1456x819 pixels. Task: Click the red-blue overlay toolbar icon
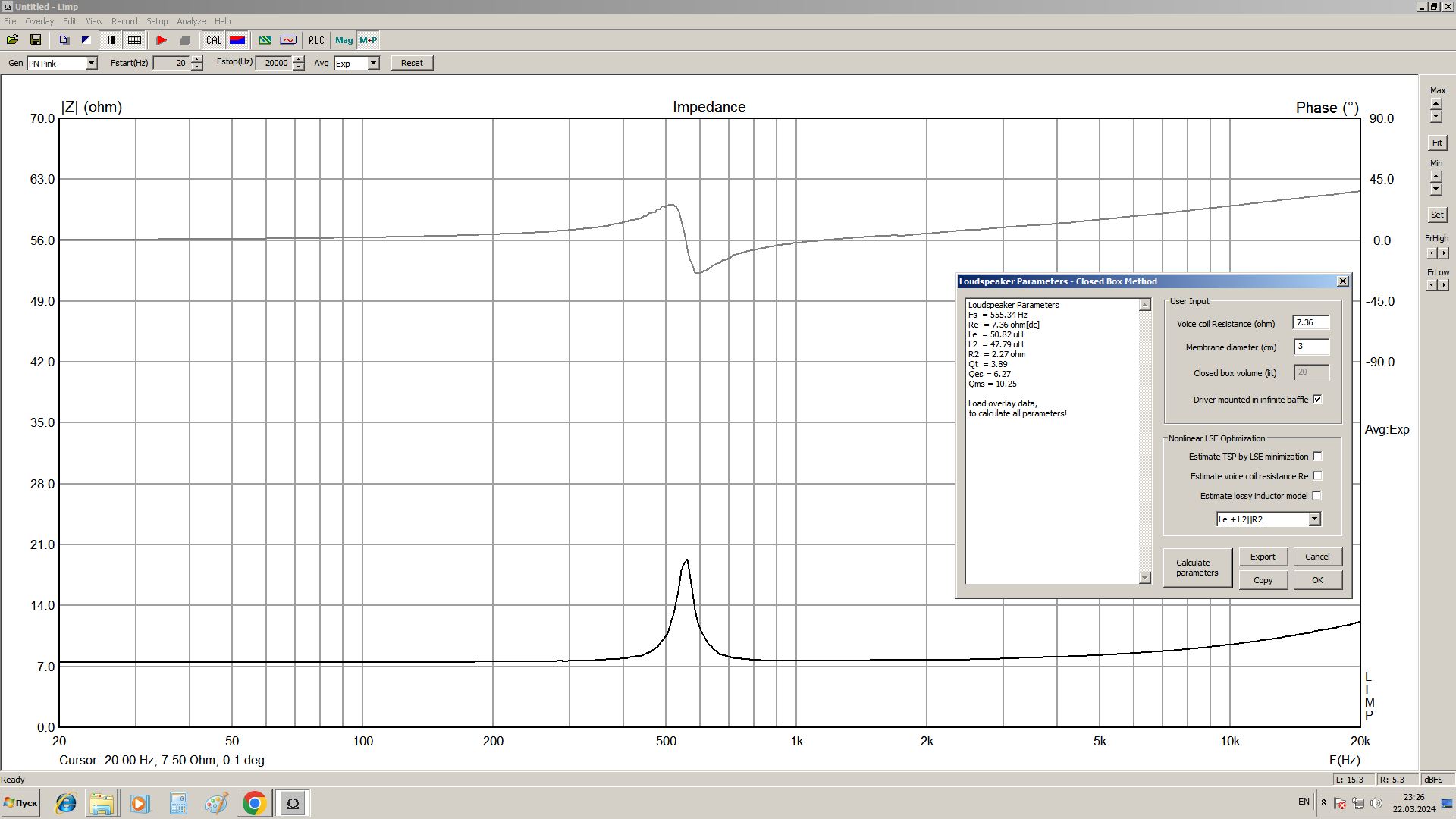(x=237, y=40)
